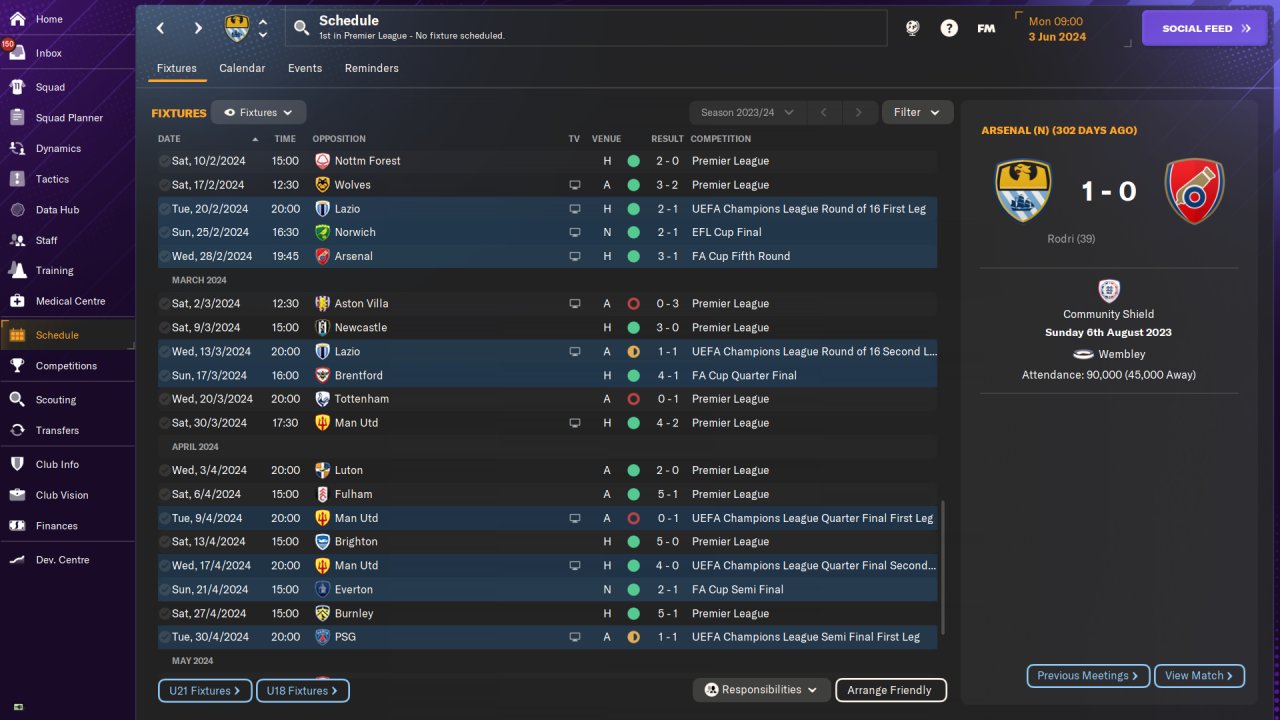Open the Reminders tab

coord(371,68)
